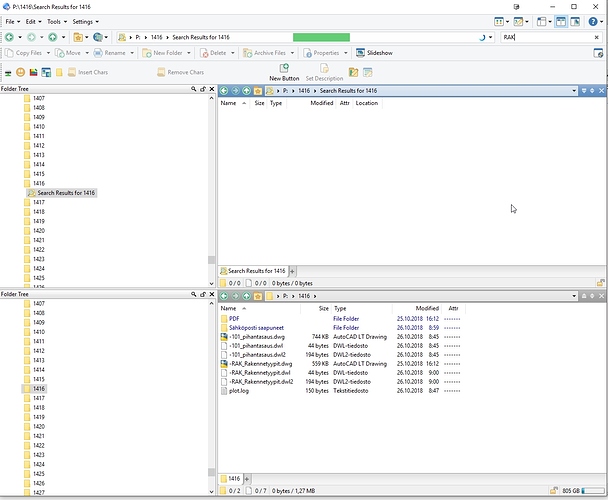Click the New Button icon

[284, 72]
